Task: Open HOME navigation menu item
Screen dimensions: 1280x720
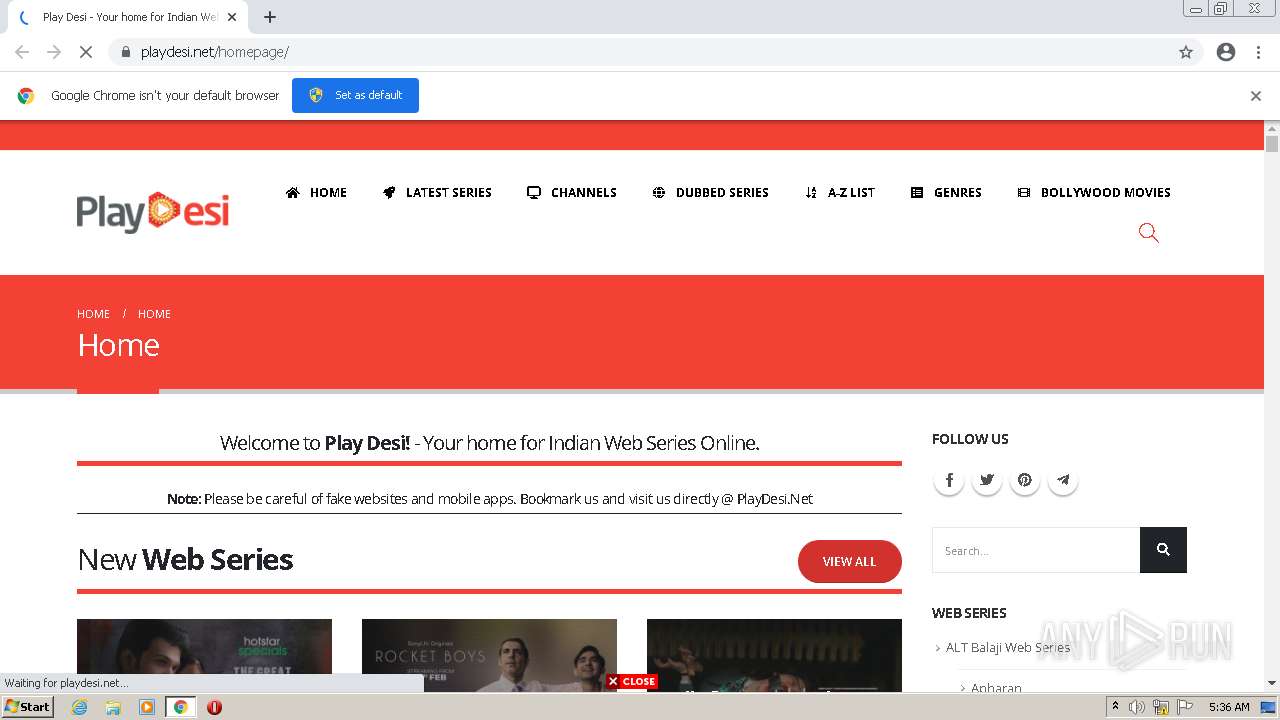Action: (x=316, y=192)
